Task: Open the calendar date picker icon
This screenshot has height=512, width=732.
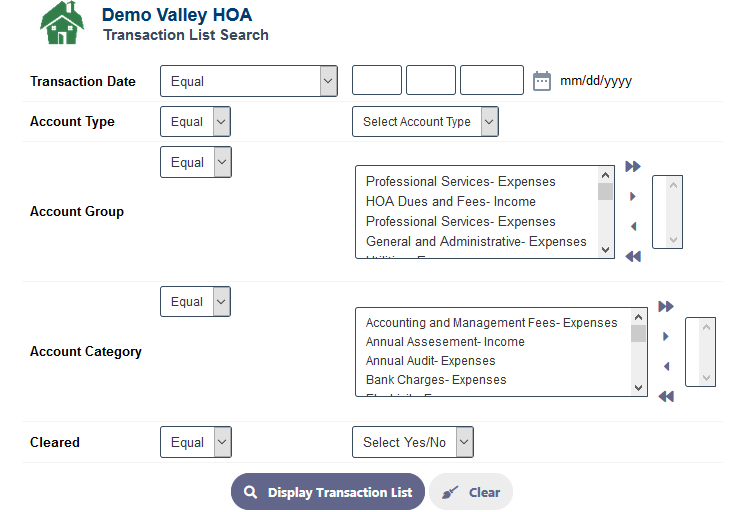Action: [542, 81]
